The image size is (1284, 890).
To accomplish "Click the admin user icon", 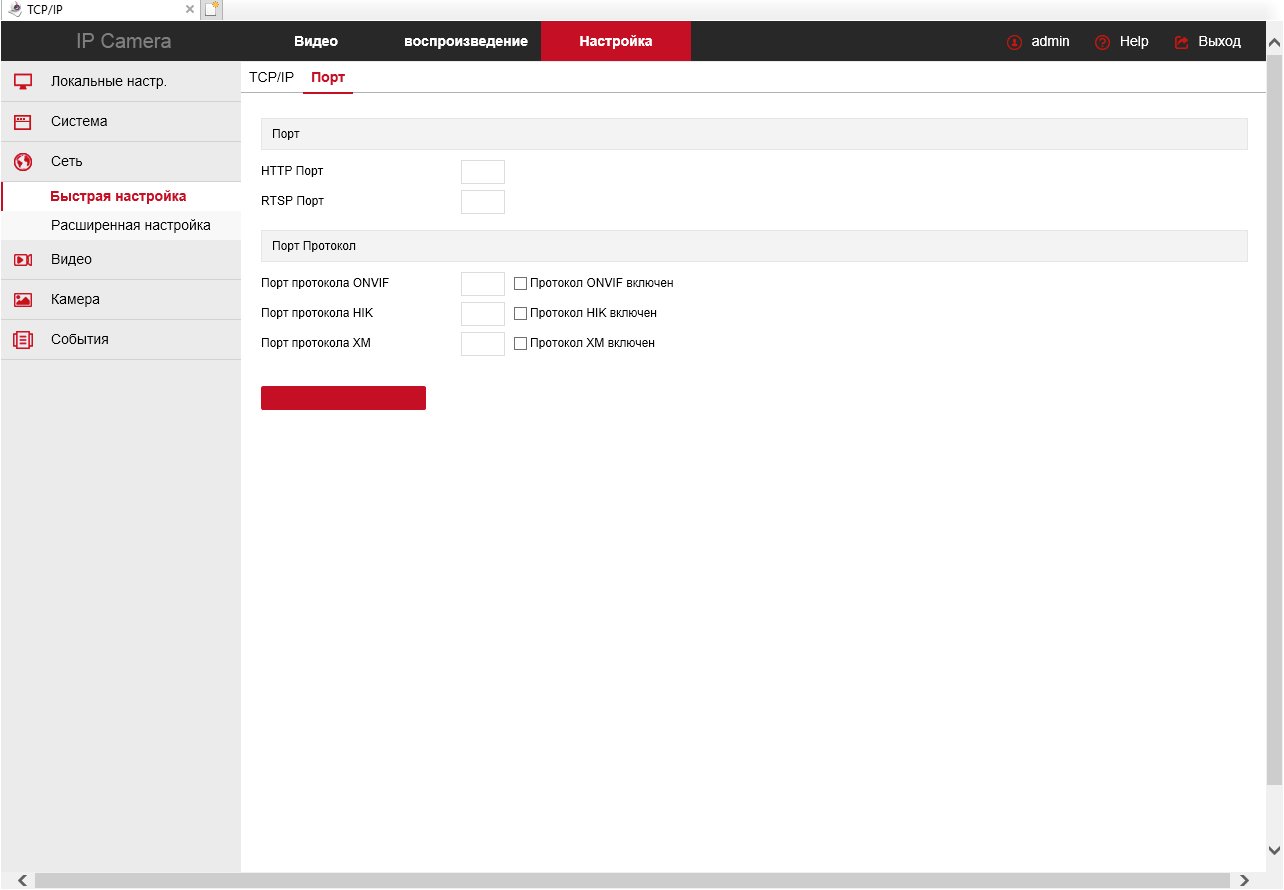I will [x=1014, y=42].
